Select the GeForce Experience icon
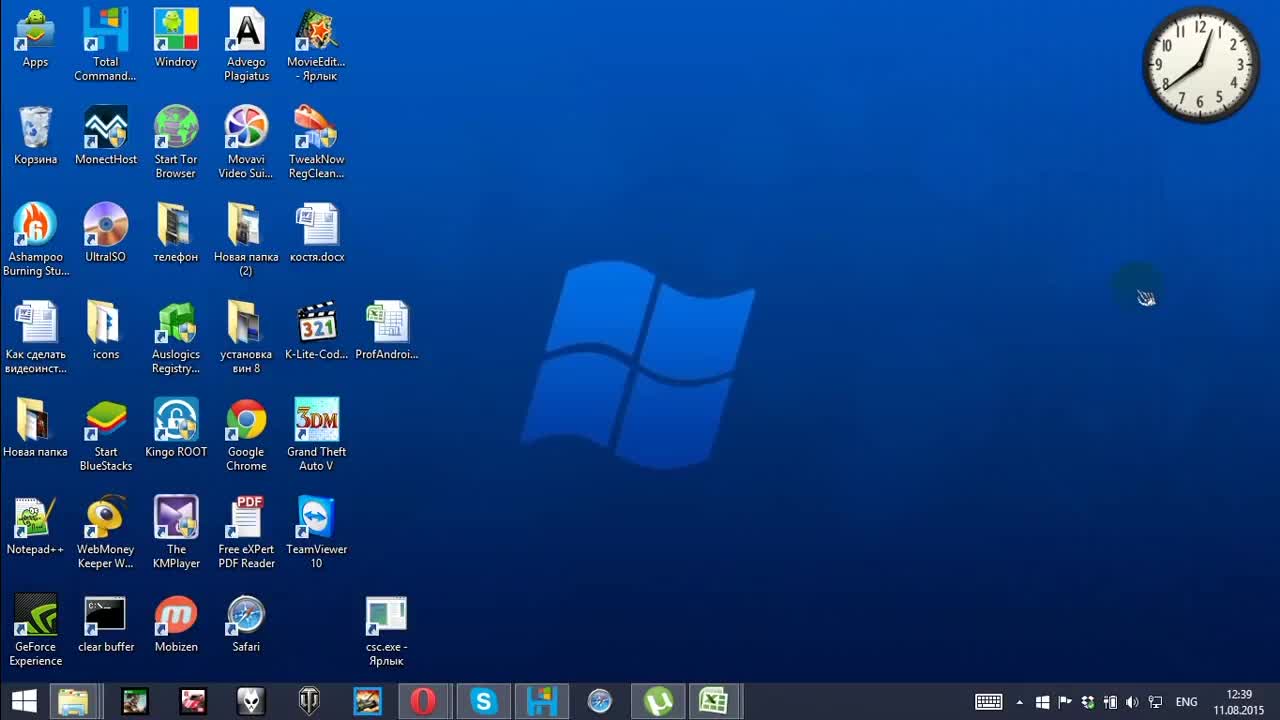The height and width of the screenshot is (720, 1280). pos(35,631)
